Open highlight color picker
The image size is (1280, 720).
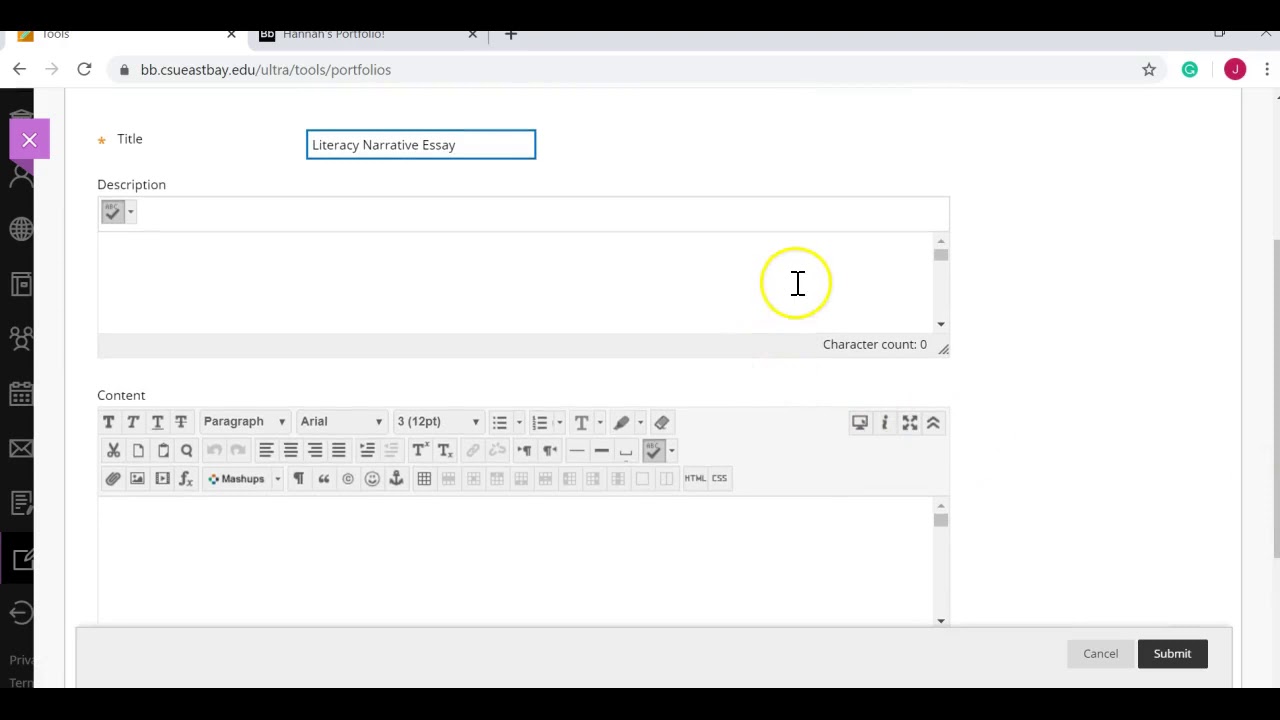pyautogui.click(x=621, y=423)
